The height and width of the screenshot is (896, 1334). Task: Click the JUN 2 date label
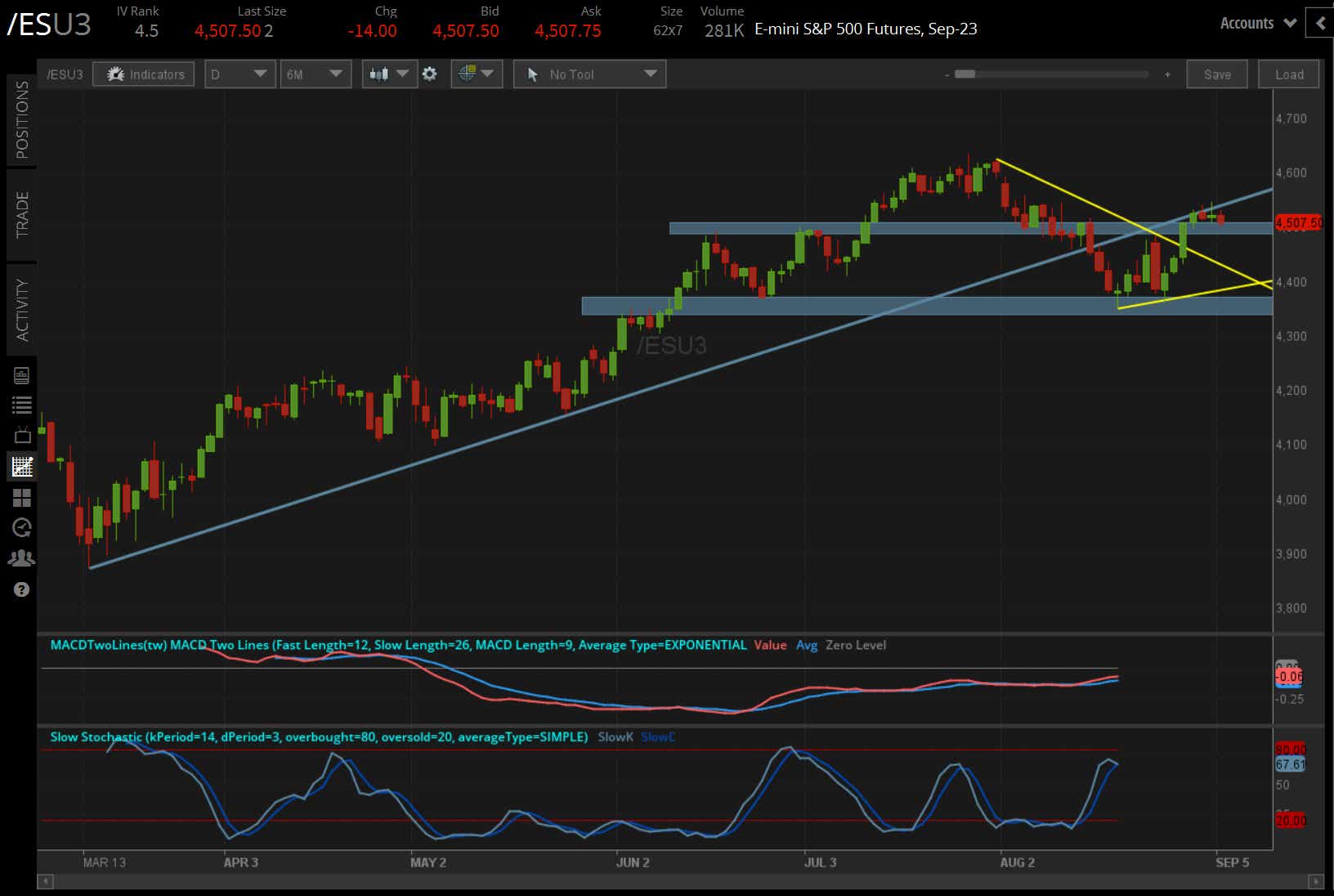633,862
